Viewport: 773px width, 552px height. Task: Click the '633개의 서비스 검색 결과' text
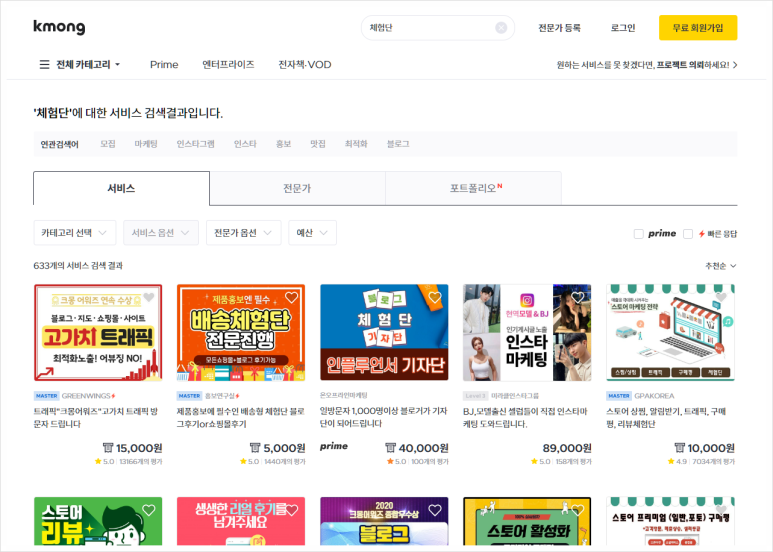point(78,266)
